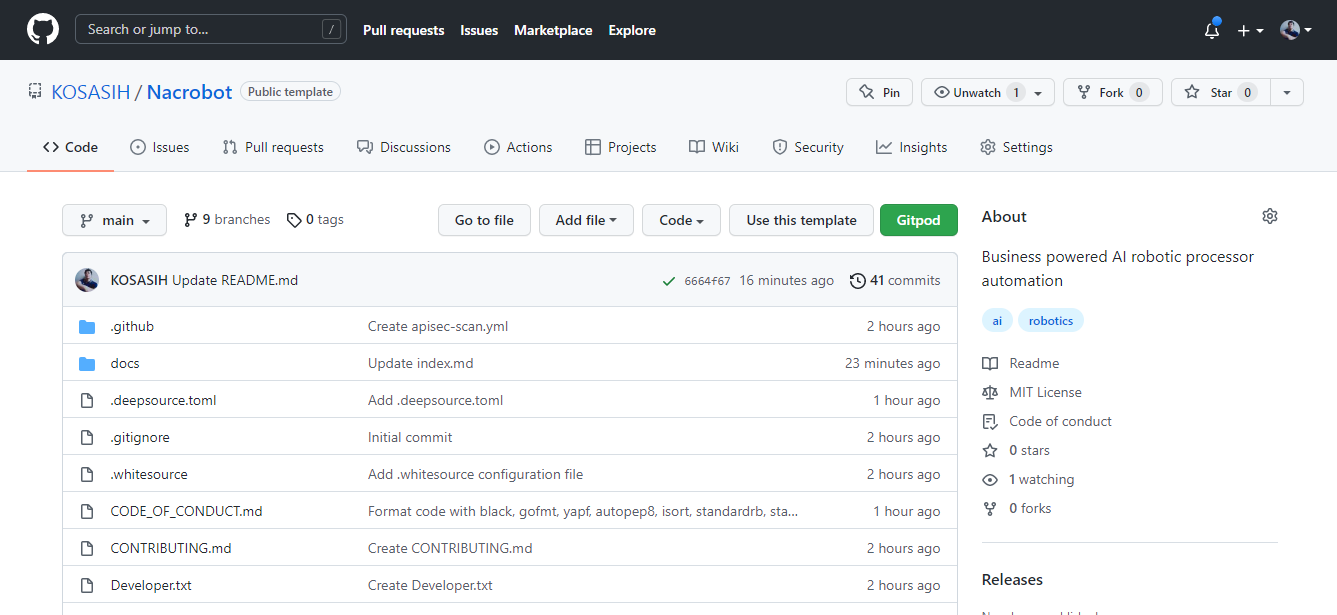Viewport: 1337px width, 615px height.
Task: Expand the star lists dropdown arrow
Action: (1287, 92)
